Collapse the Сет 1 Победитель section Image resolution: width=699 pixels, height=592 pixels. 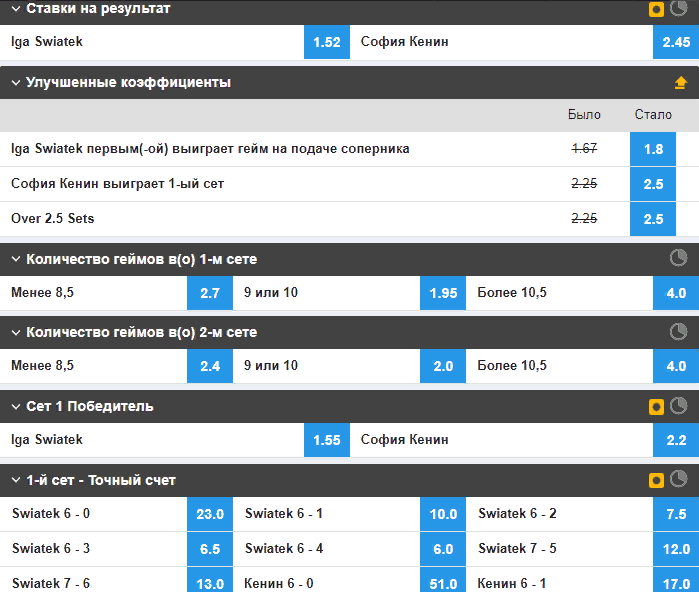(16, 407)
